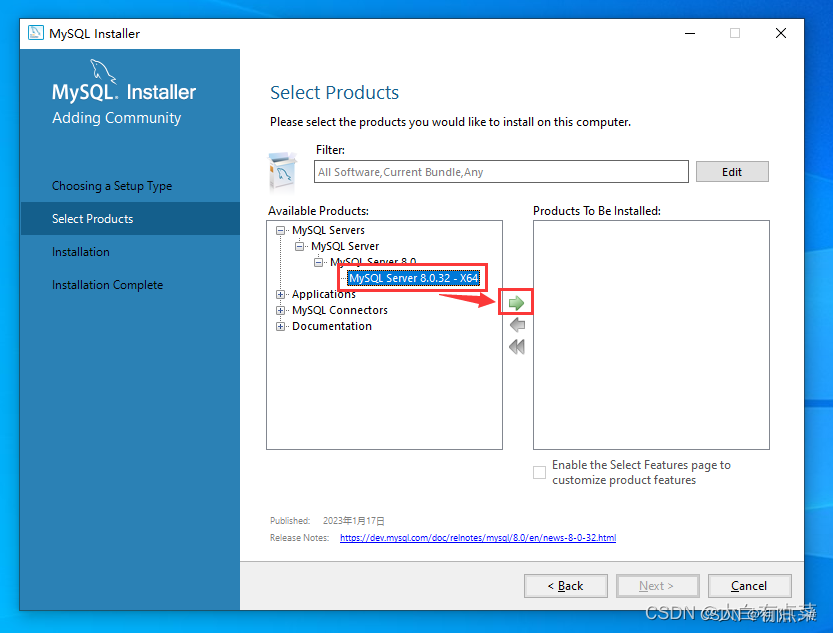Remove all products with the double left arrow

(x=517, y=347)
